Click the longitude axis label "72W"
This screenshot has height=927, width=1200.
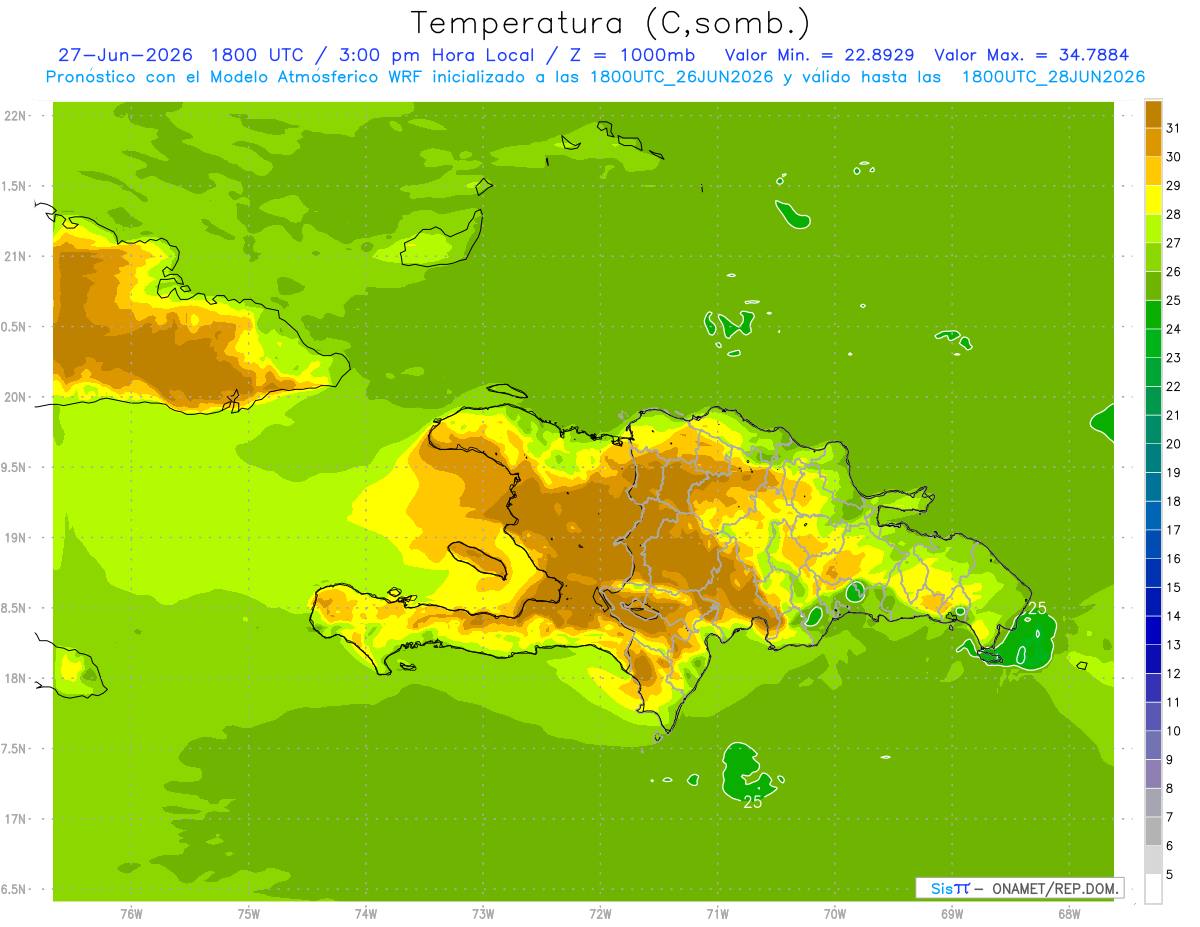click(600, 914)
